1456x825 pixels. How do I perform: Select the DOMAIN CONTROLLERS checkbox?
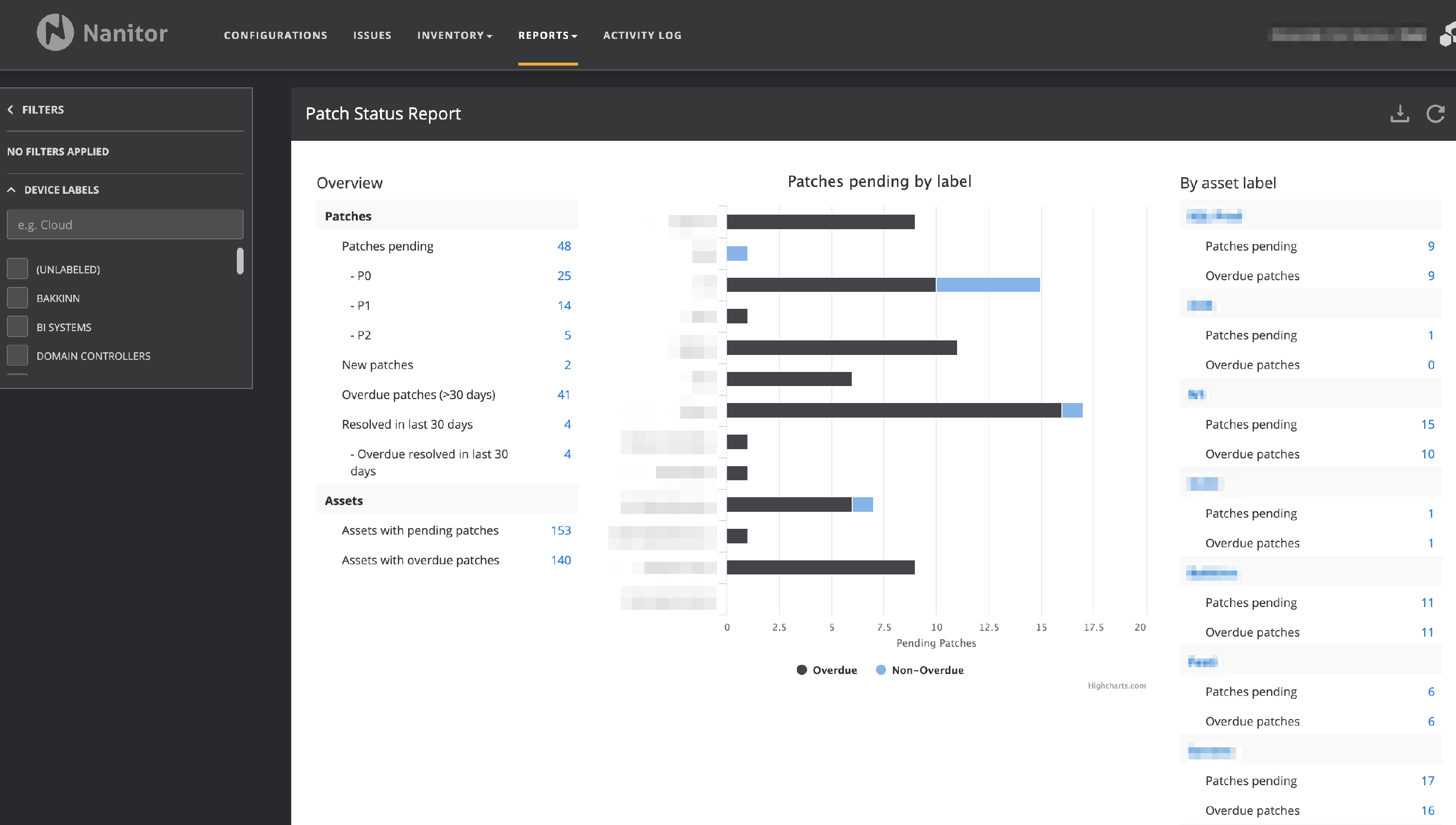pos(17,356)
